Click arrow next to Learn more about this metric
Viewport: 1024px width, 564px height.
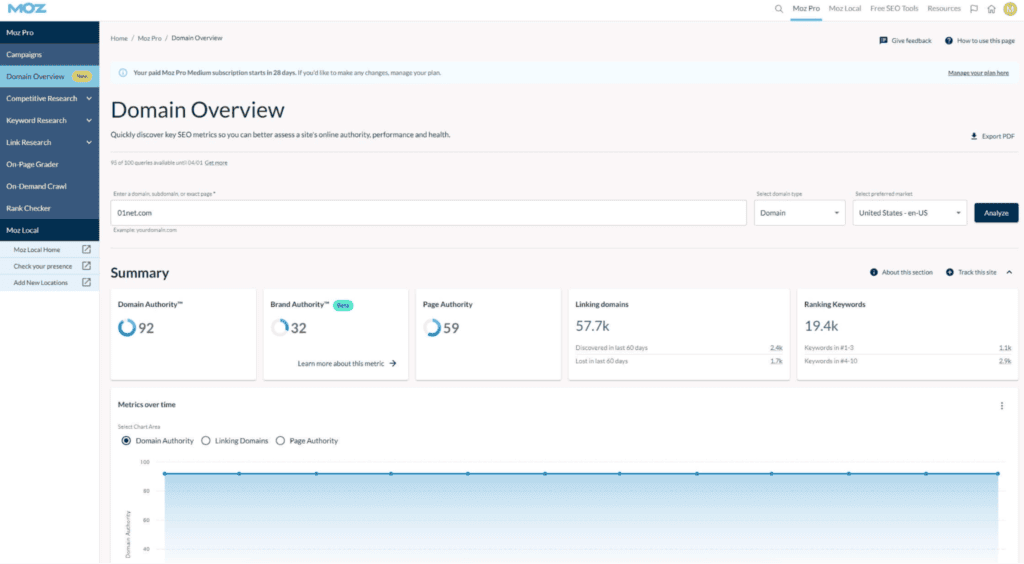point(392,364)
